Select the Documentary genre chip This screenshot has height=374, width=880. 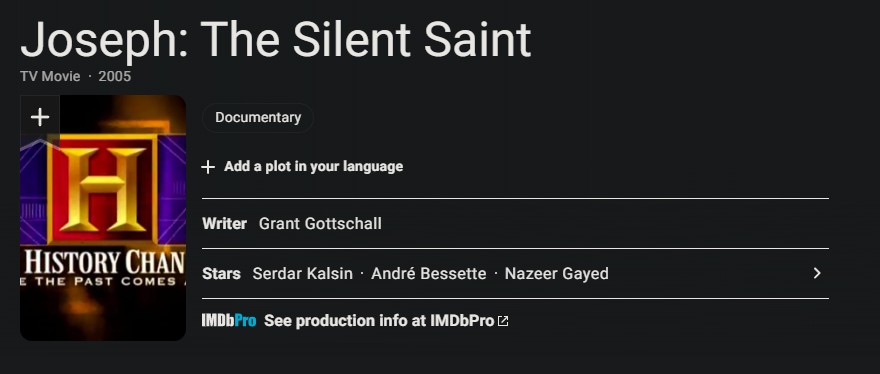(258, 117)
